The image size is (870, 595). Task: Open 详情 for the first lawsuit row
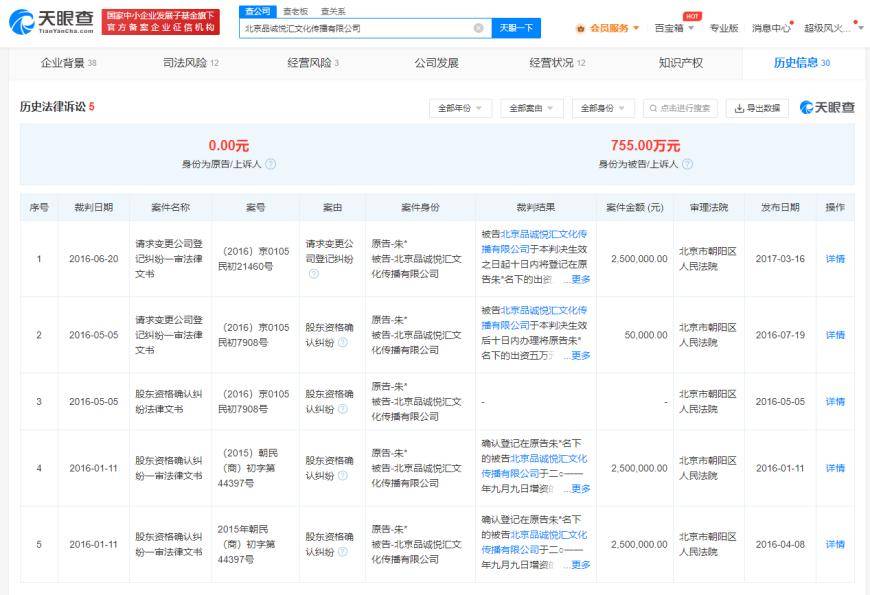pos(834,259)
